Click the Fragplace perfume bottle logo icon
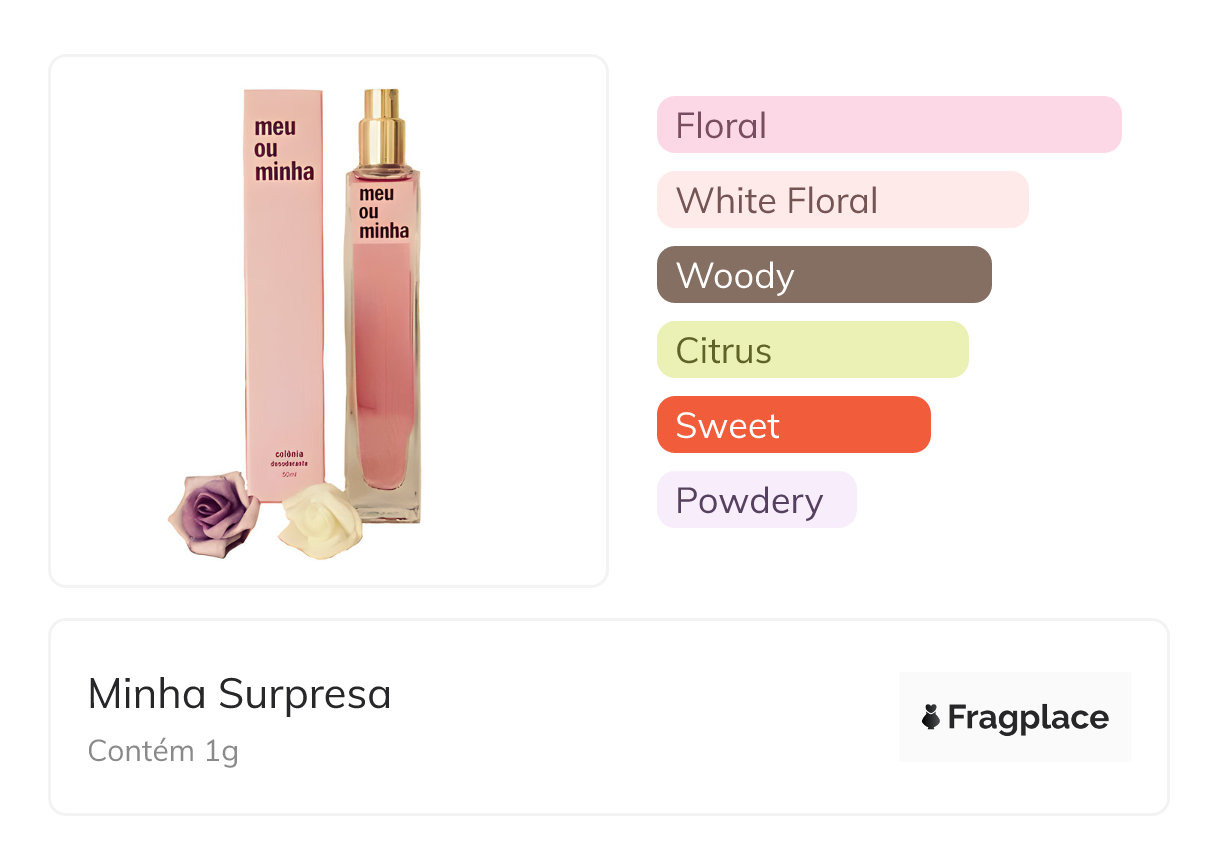The height and width of the screenshot is (864, 1218). pyautogui.click(x=931, y=717)
